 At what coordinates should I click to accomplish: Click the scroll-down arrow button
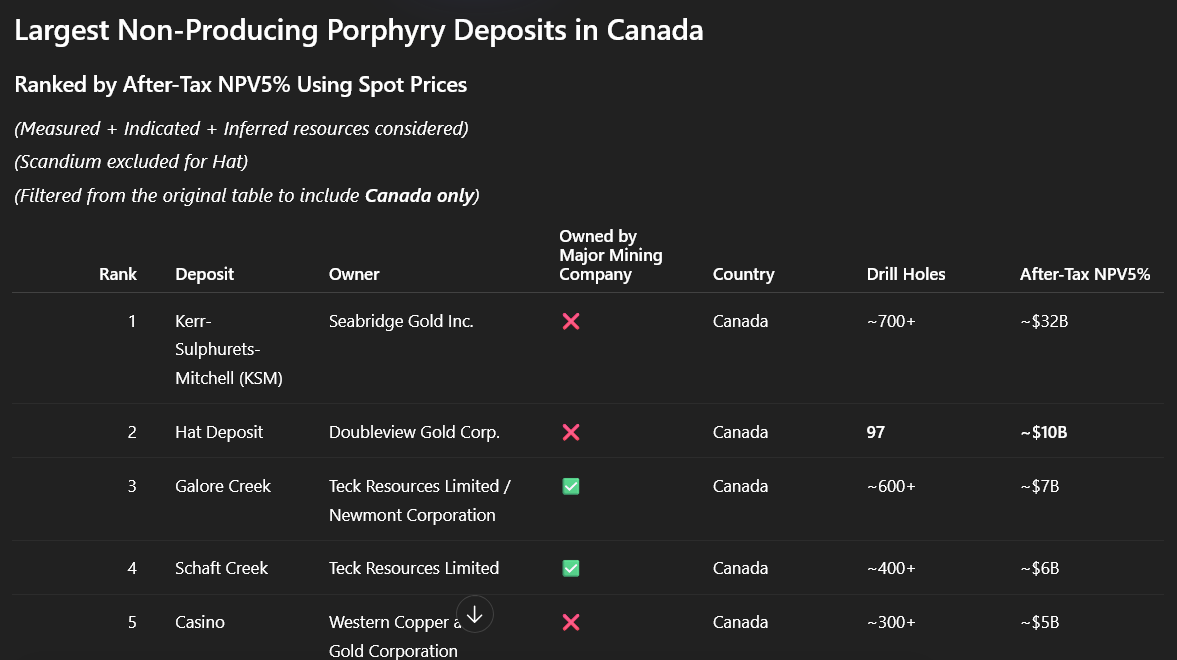click(x=475, y=615)
